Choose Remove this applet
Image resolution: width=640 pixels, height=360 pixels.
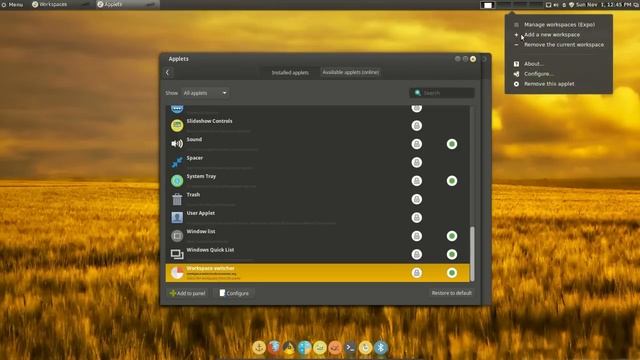[x=549, y=84]
